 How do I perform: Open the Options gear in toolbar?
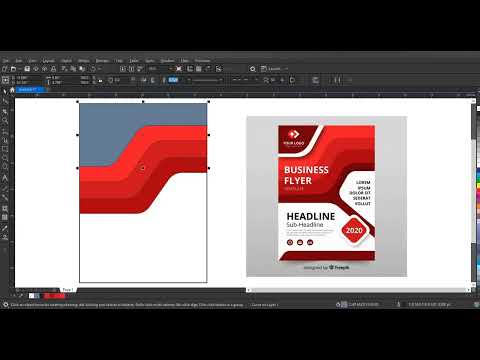point(253,69)
